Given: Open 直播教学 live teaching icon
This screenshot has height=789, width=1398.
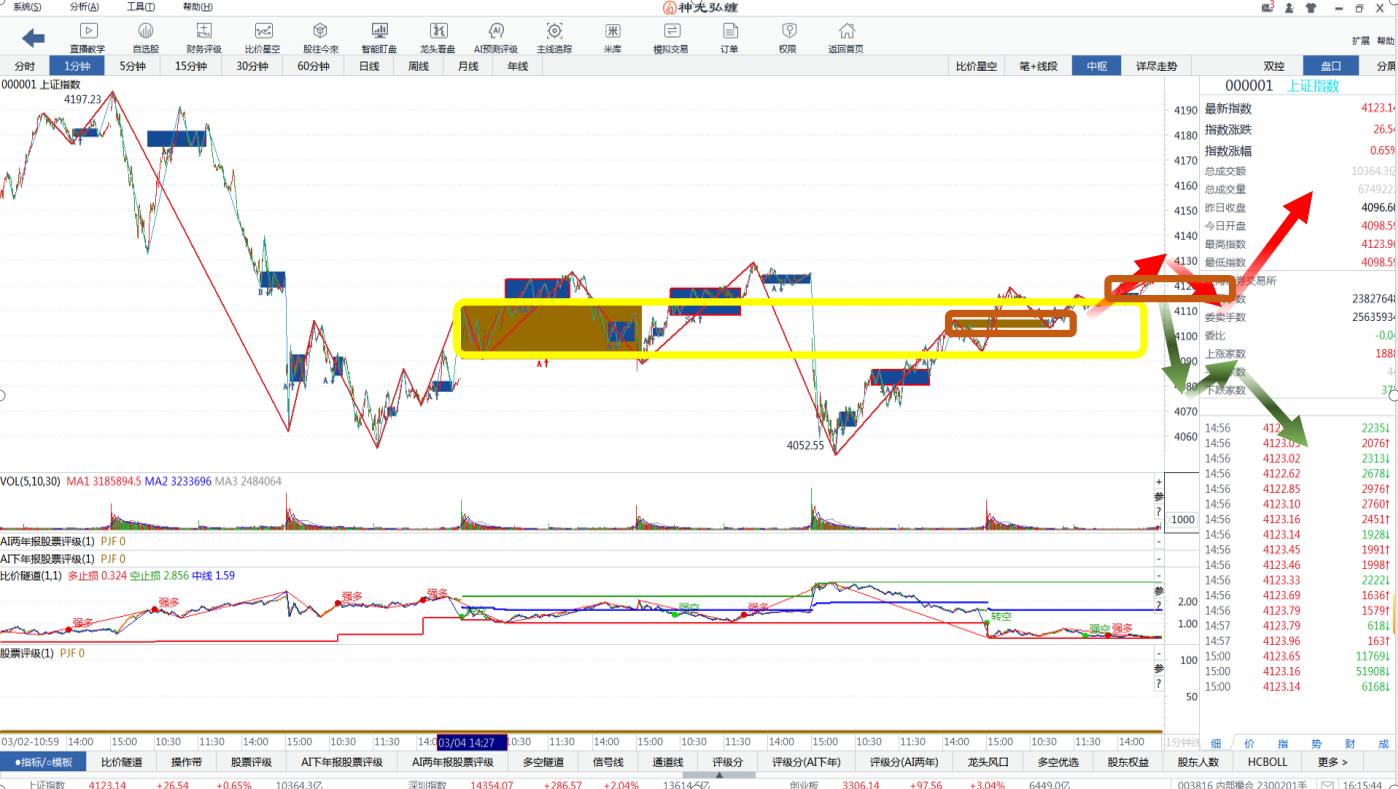Looking at the screenshot, I should pos(88,38).
